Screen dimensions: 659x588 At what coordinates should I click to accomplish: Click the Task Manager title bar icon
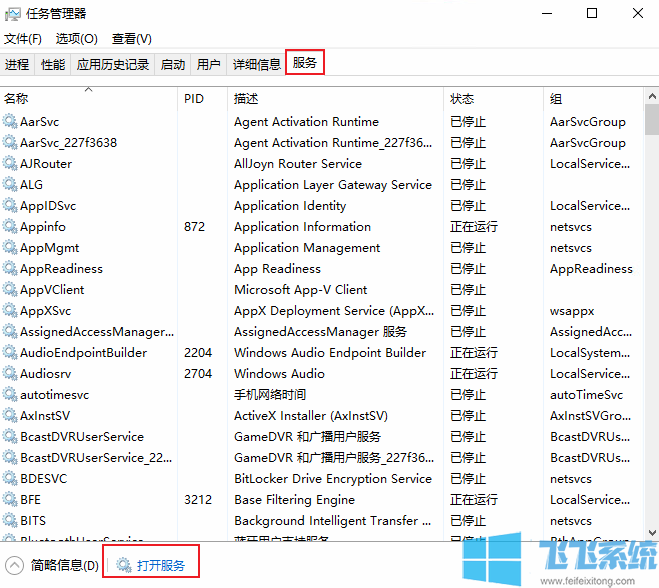(x=13, y=13)
